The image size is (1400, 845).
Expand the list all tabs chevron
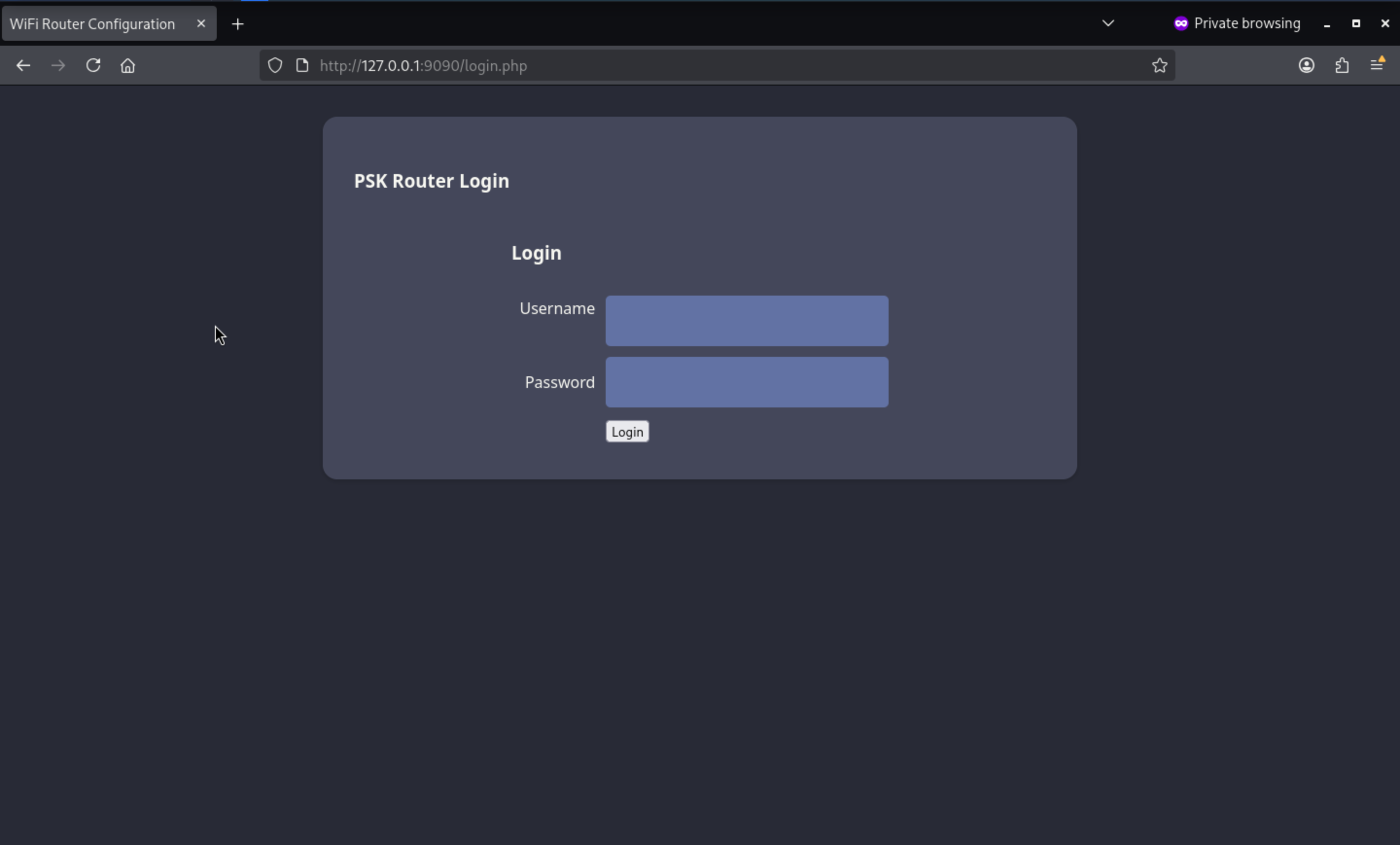click(1108, 23)
